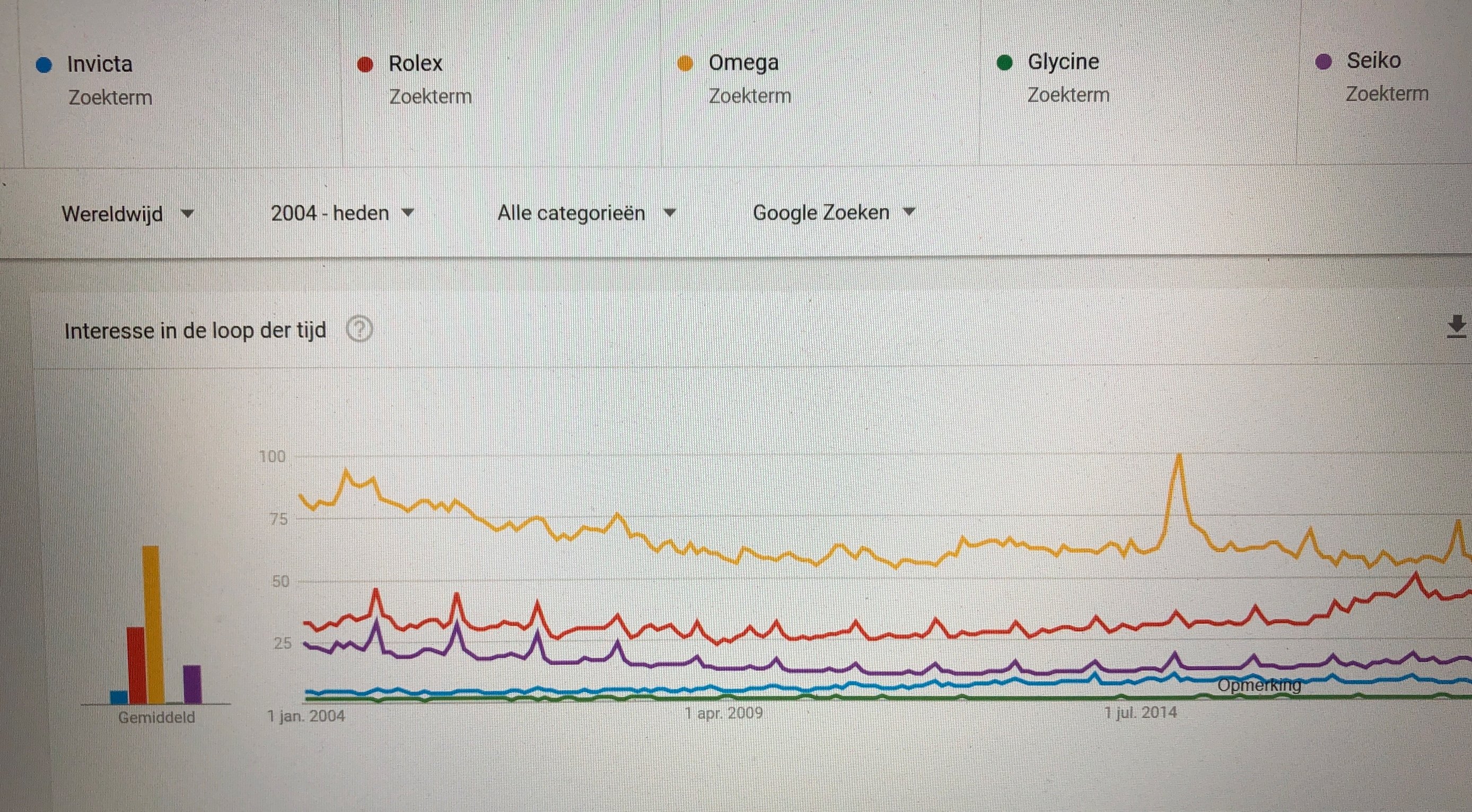Select the Invicta search term

pyautogui.click(x=100, y=64)
